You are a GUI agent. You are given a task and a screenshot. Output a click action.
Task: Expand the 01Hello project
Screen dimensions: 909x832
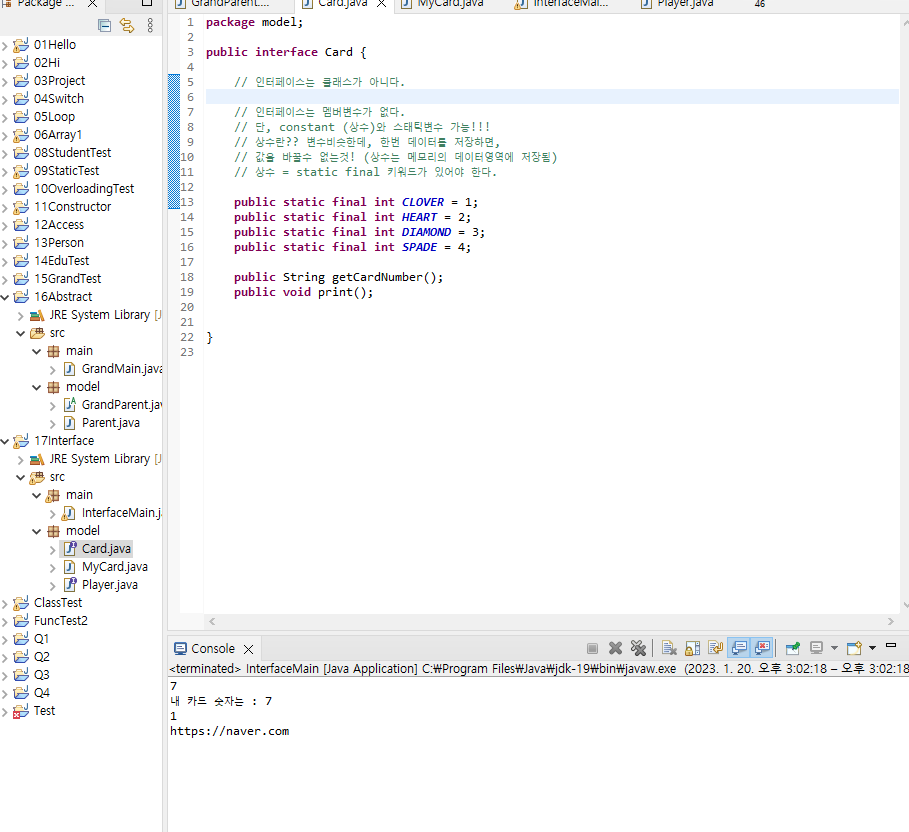click(5, 46)
